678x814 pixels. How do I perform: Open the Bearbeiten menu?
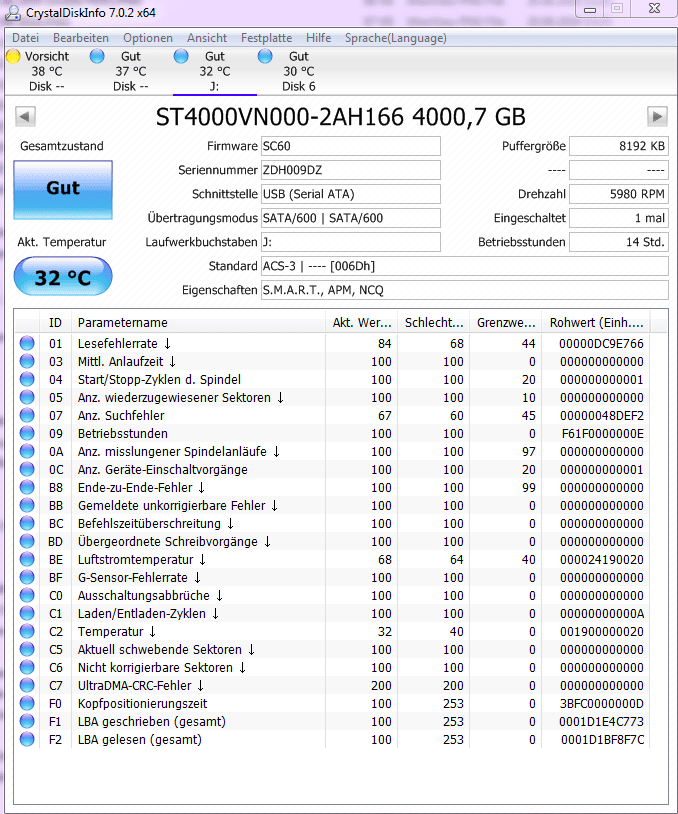[81, 38]
